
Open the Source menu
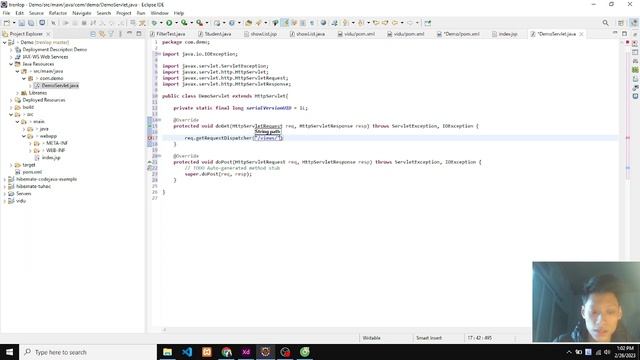(36, 13)
